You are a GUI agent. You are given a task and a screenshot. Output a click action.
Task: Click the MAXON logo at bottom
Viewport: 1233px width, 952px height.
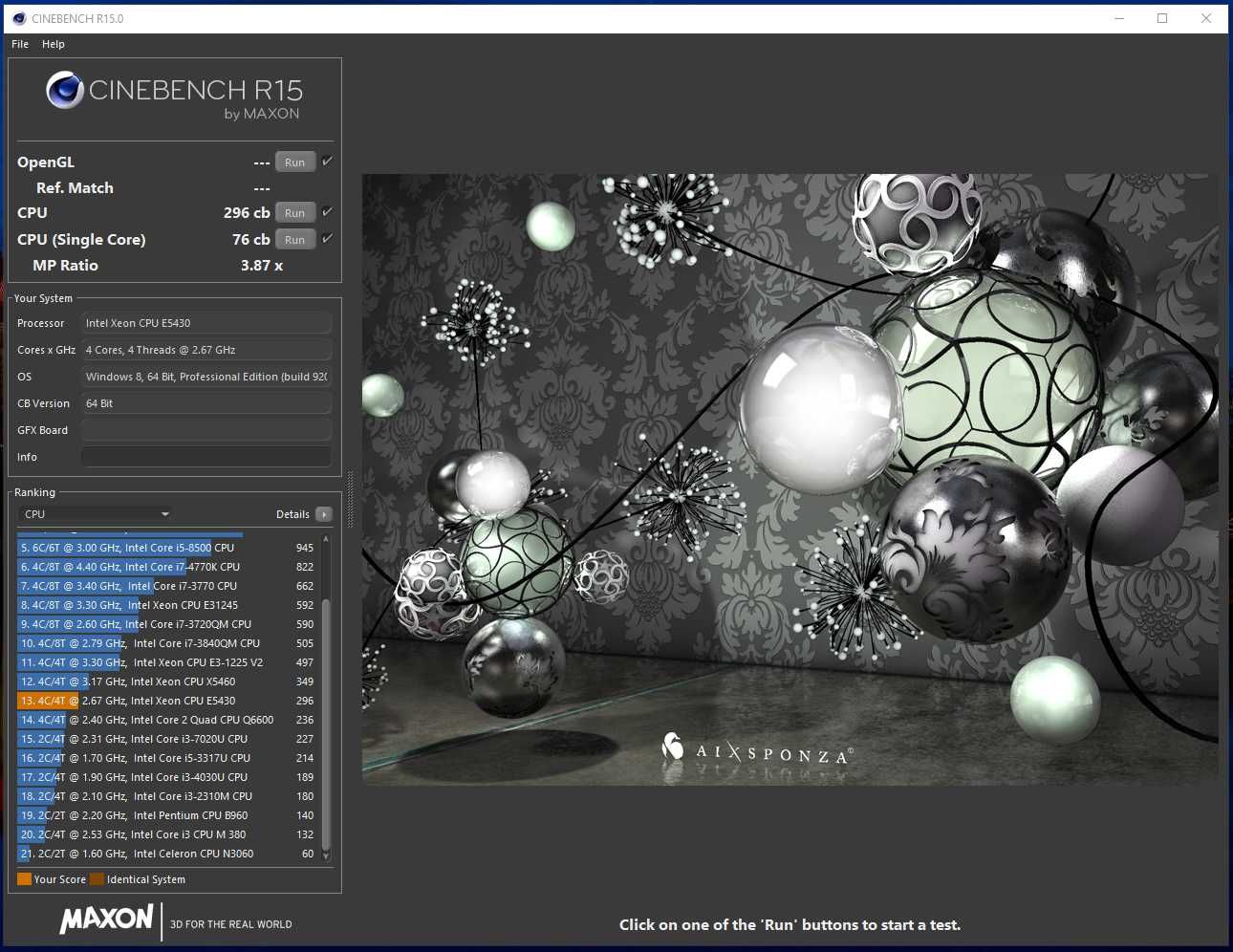point(106,920)
